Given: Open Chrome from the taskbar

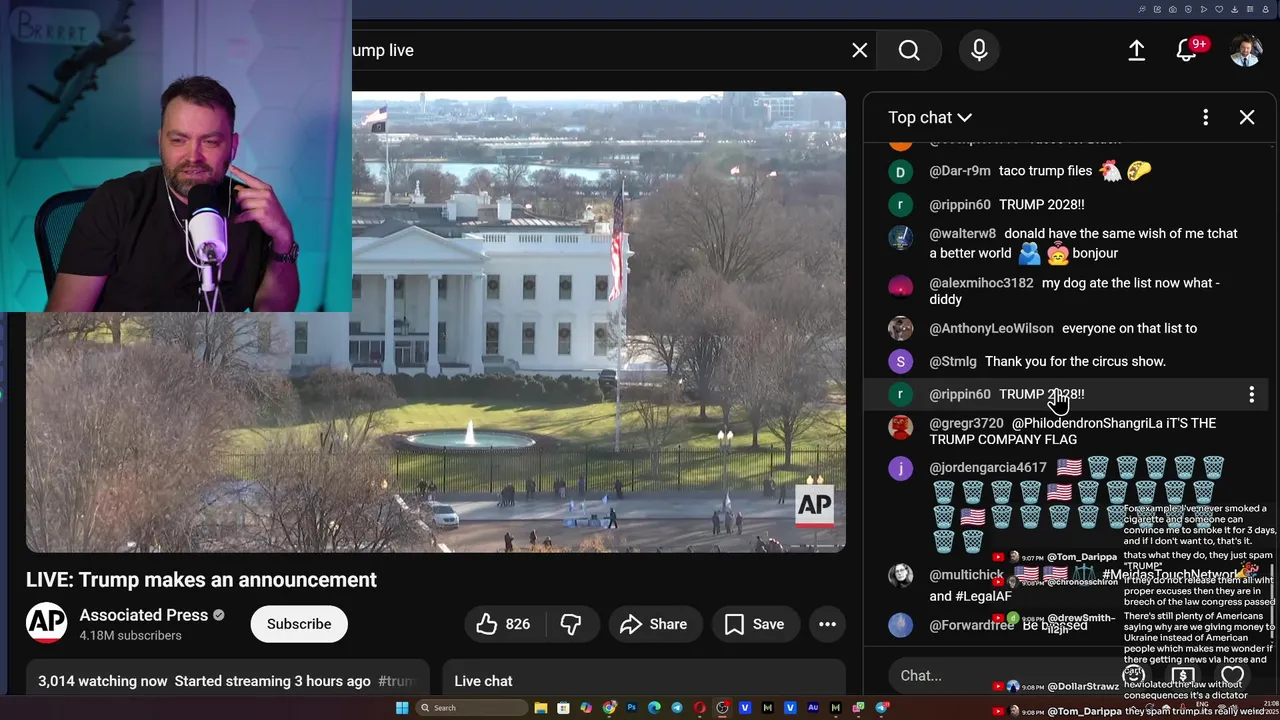Looking at the screenshot, I should pyautogui.click(x=609, y=708).
